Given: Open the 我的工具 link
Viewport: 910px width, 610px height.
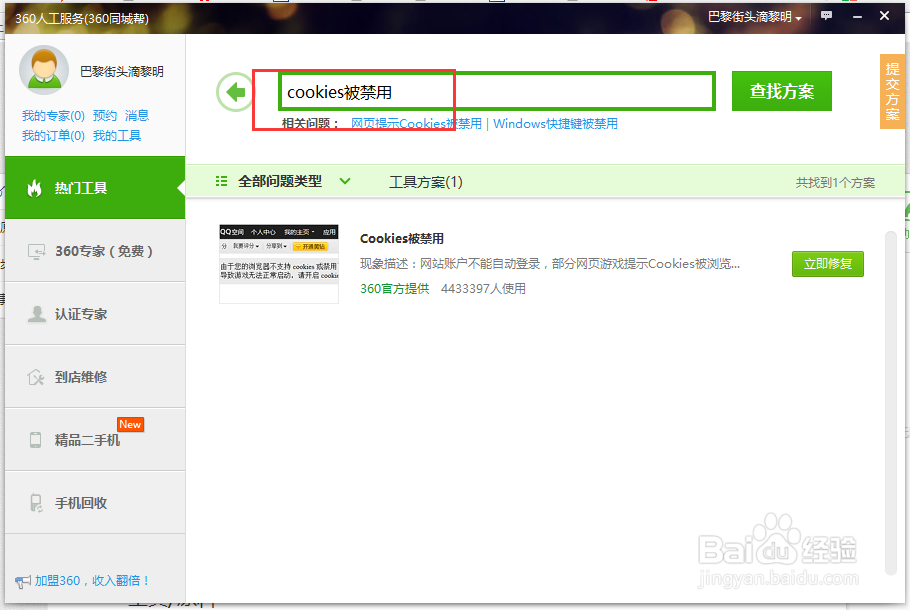Looking at the screenshot, I should pos(117,136).
